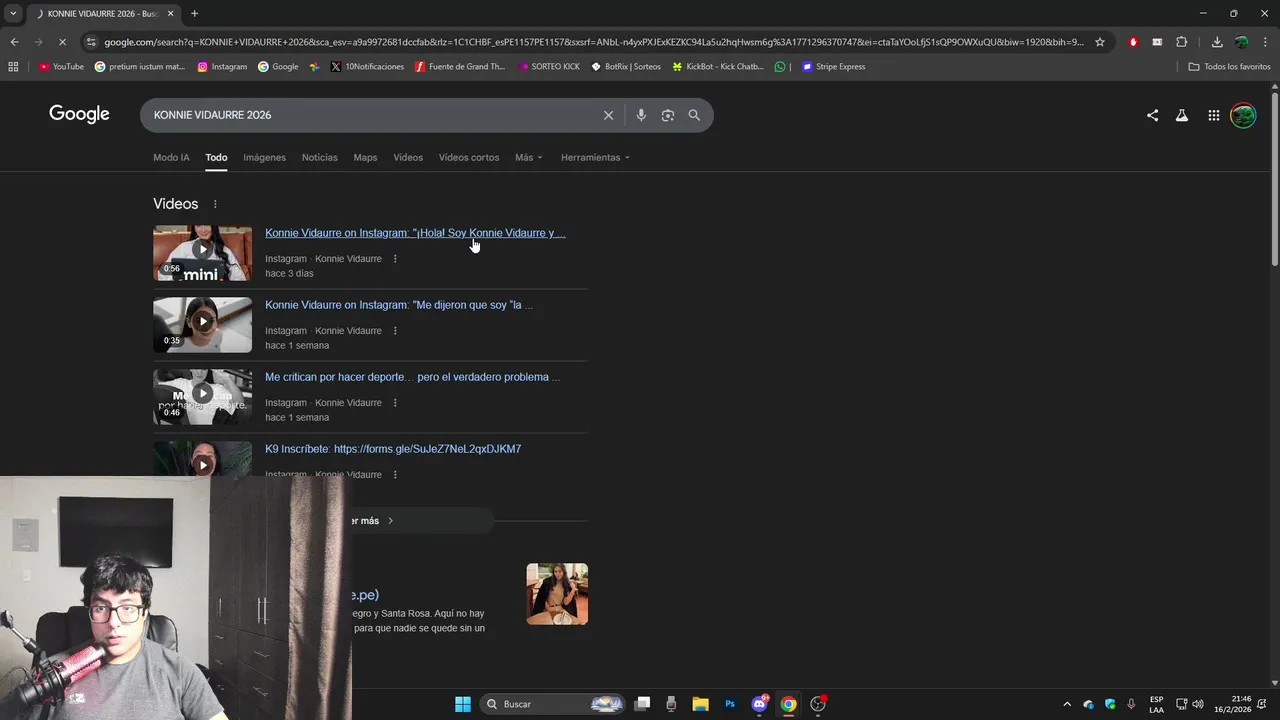Open the Google account avatar
1280x720 pixels.
click(1243, 115)
